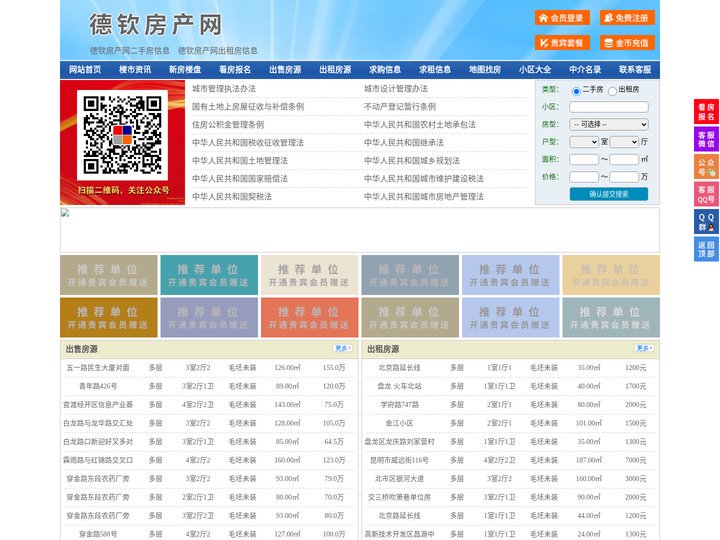Click the pink 客服QQ号 sidebar icon
The image size is (720, 540).
click(706, 194)
